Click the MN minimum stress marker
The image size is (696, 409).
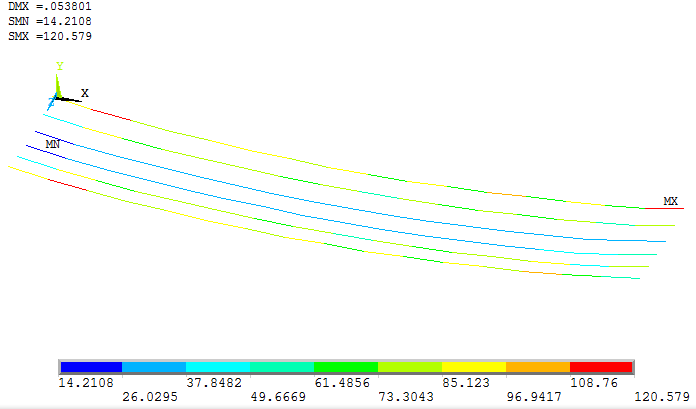(52, 144)
